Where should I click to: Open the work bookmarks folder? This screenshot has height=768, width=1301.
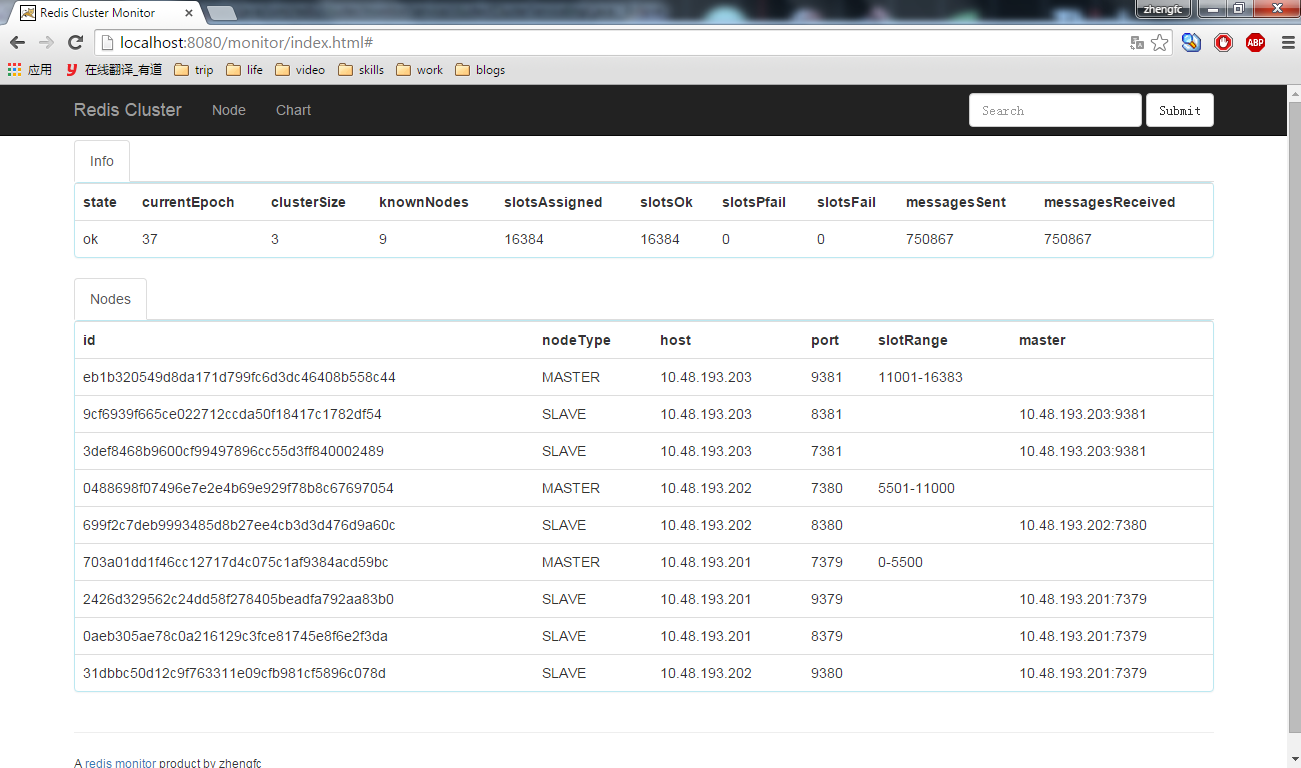pyautogui.click(x=420, y=70)
